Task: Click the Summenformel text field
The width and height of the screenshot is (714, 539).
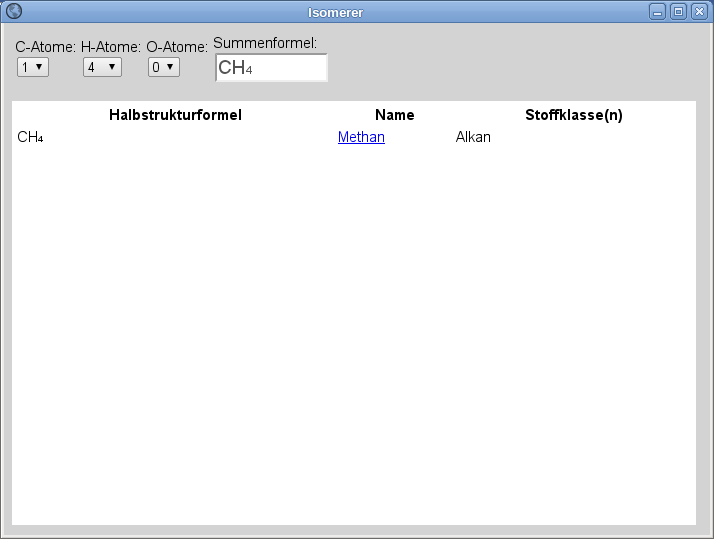Action: click(x=271, y=68)
